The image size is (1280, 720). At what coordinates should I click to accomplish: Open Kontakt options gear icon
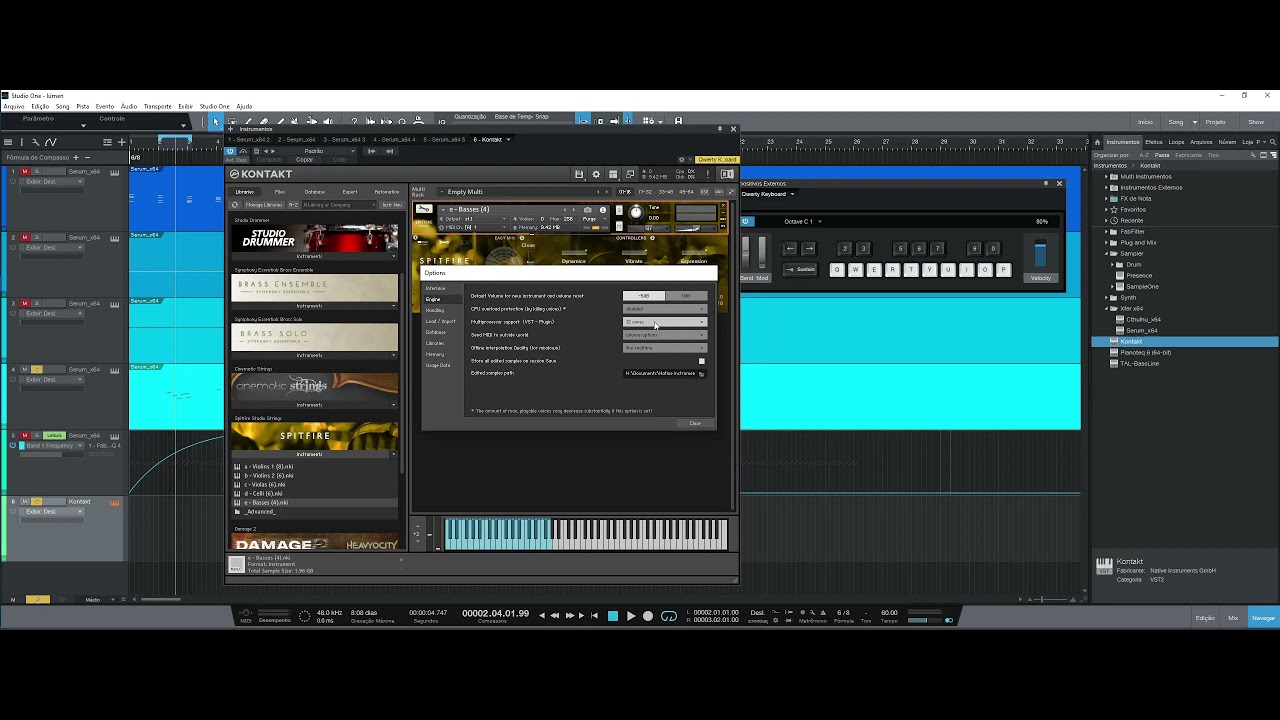[596, 174]
